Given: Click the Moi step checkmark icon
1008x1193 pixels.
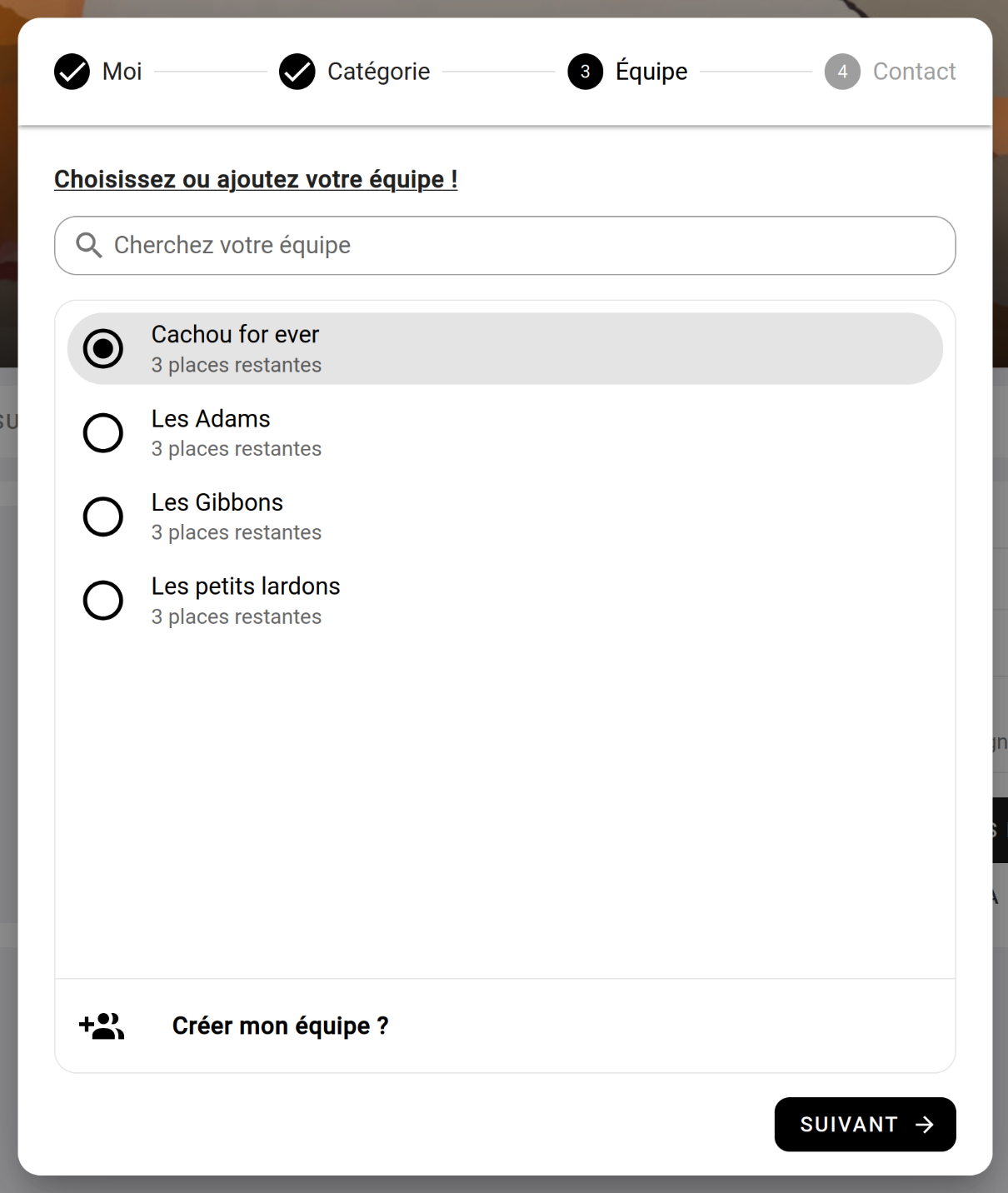Looking at the screenshot, I should point(72,72).
